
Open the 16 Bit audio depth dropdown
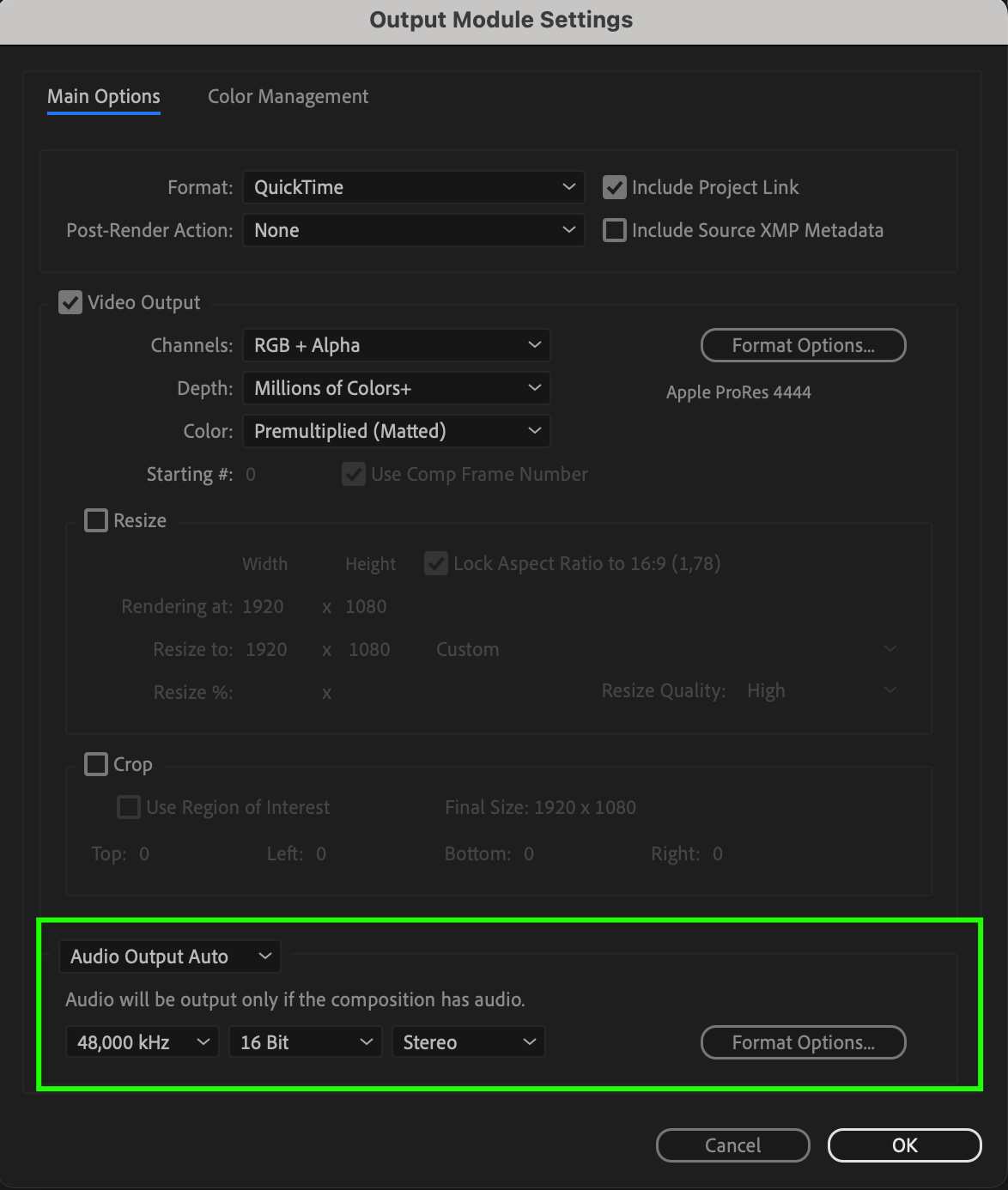(305, 1042)
